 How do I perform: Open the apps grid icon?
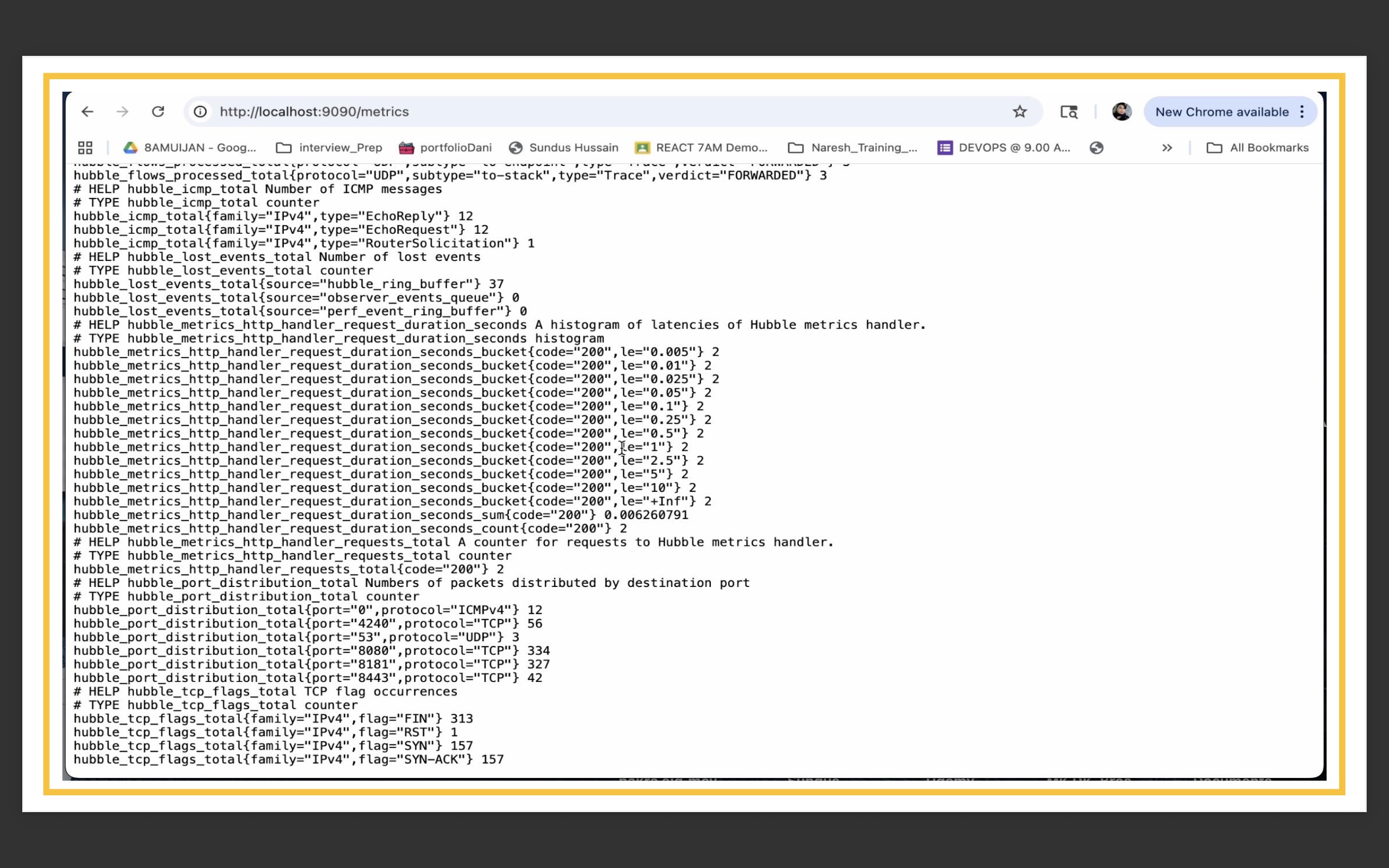coord(85,148)
